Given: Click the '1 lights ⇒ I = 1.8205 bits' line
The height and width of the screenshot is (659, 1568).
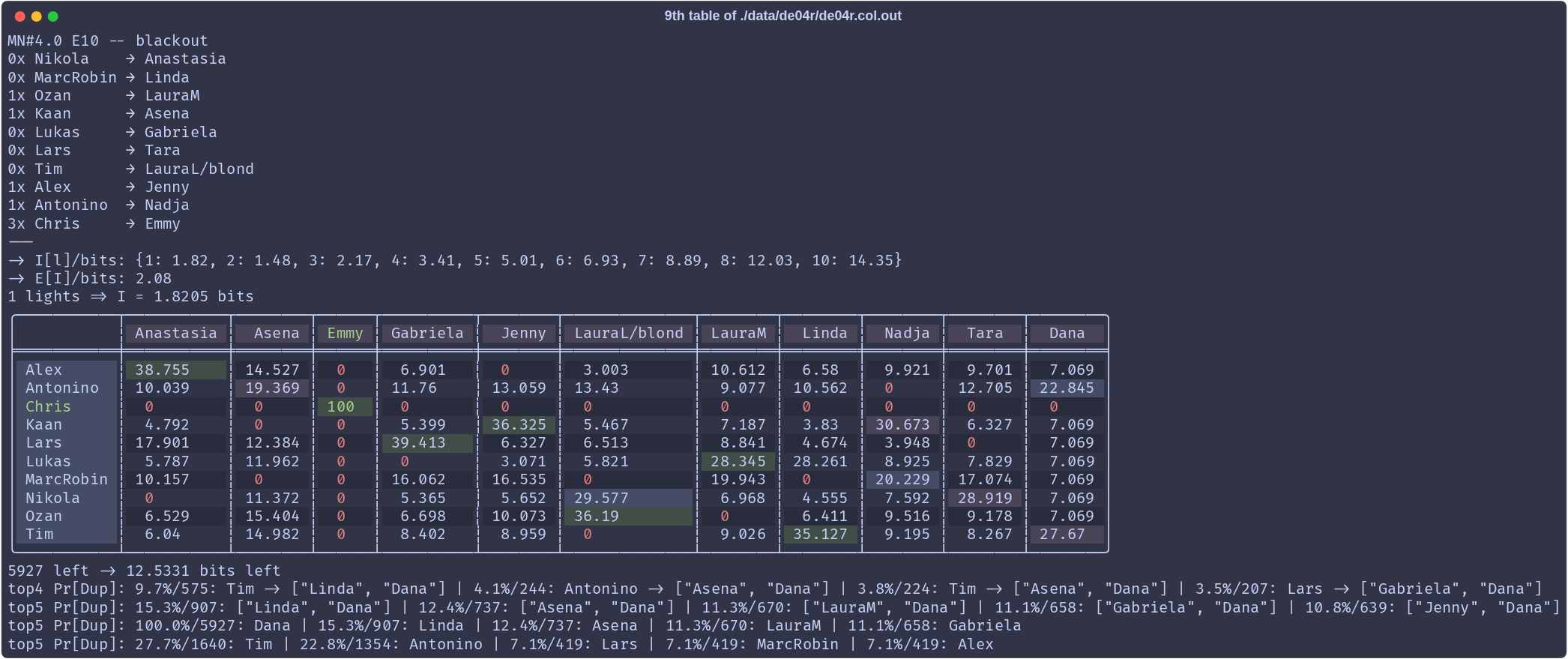Looking at the screenshot, I should click(130, 296).
